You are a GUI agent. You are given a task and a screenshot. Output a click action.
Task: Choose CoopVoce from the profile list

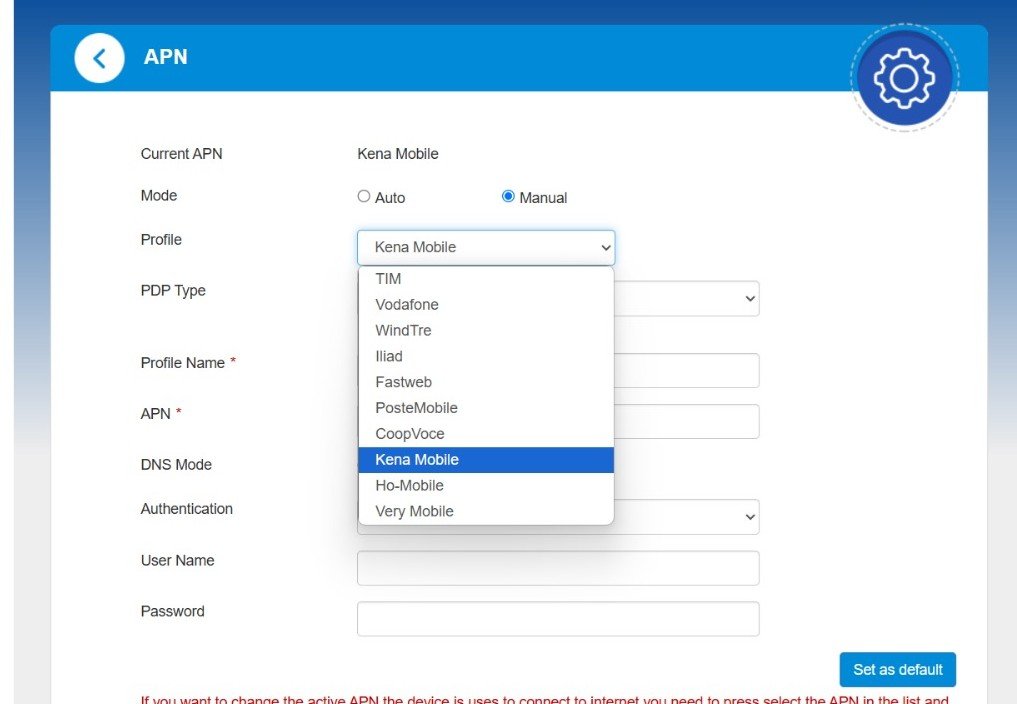(486, 434)
